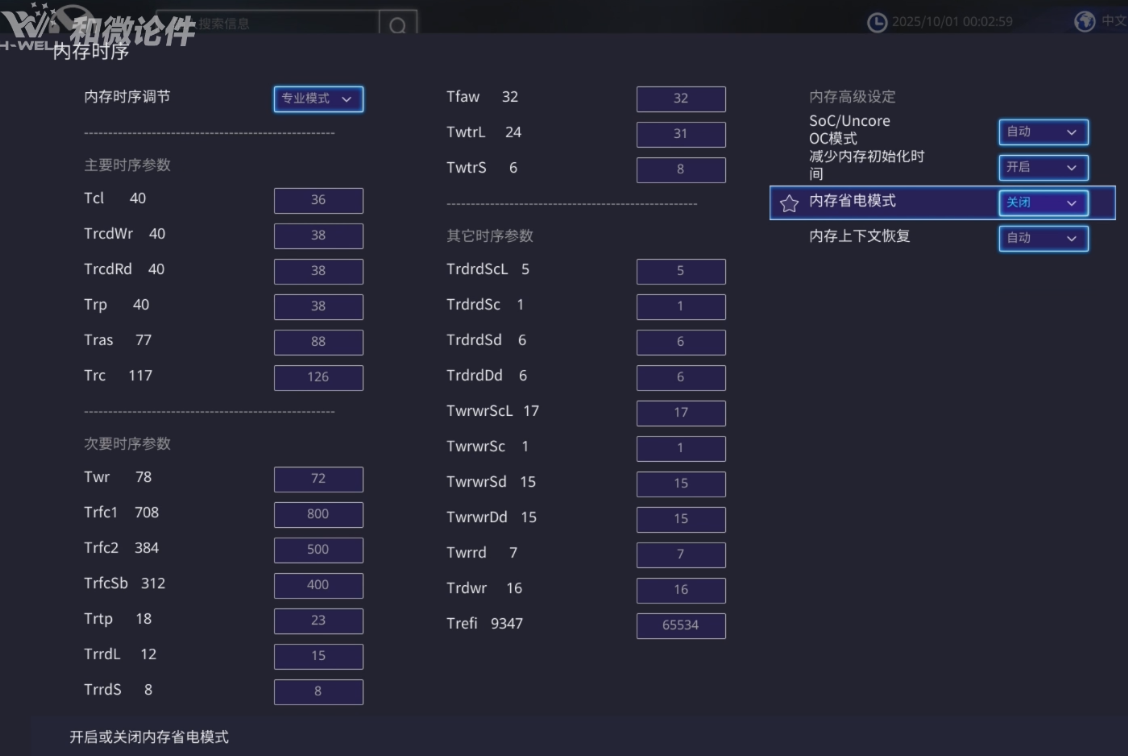Open the SoC/Uncore OC模式 dropdown

point(1043,132)
